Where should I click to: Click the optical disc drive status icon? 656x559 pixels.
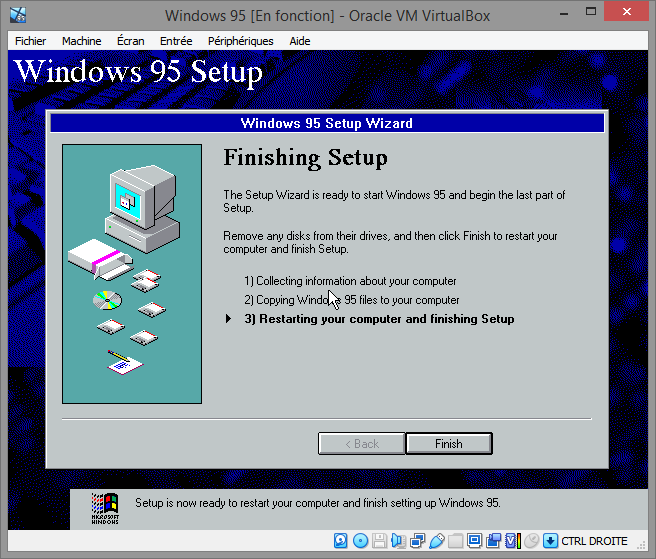[360, 541]
